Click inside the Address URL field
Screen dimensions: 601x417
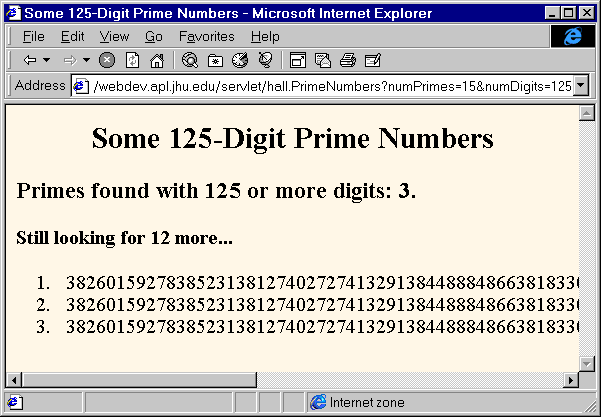330,86
